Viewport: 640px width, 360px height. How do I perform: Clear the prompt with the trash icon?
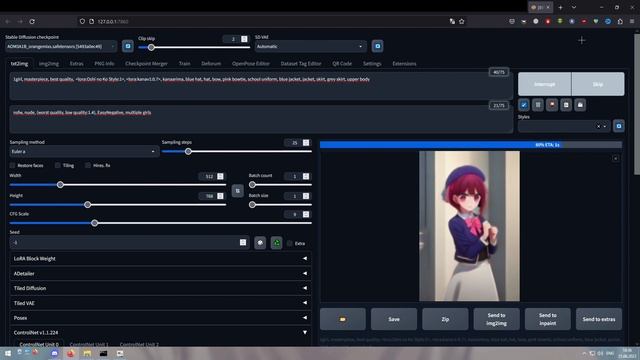[538, 105]
